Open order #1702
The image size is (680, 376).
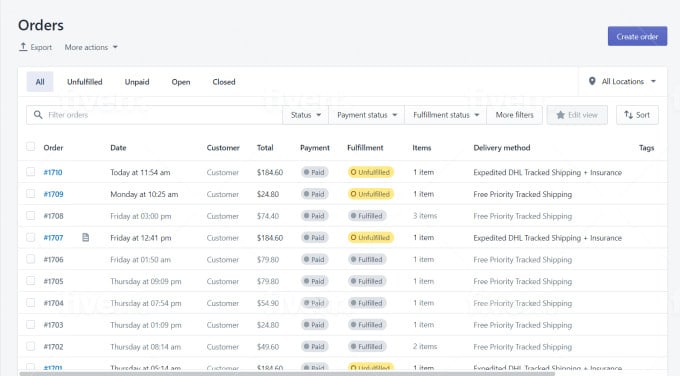53,347
